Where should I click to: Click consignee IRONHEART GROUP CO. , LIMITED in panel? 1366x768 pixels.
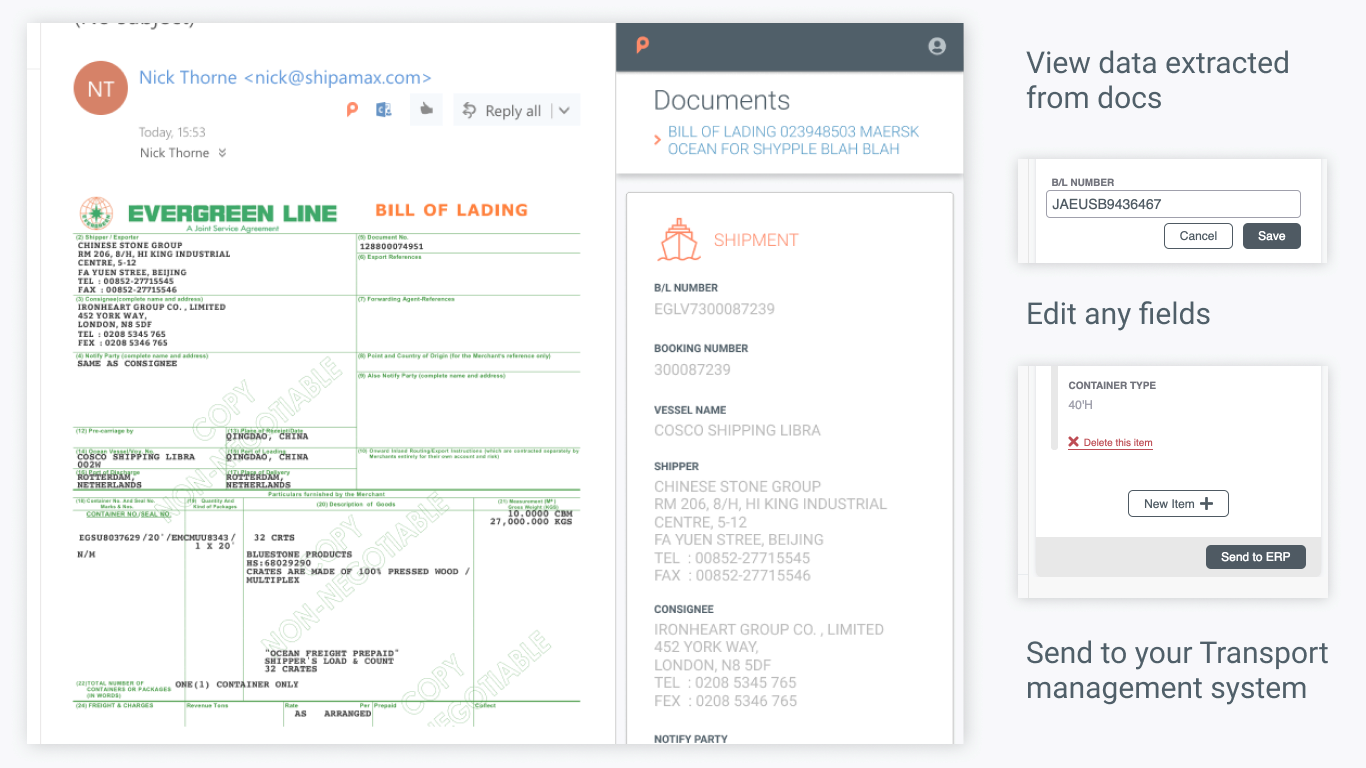(x=769, y=630)
